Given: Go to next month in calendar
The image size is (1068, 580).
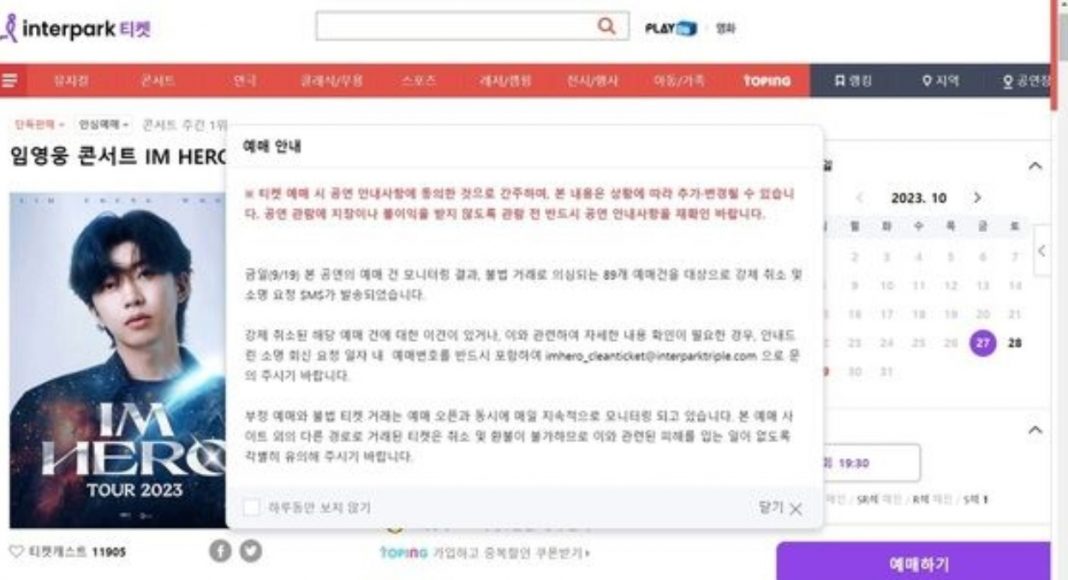Looking at the screenshot, I should click(977, 197).
